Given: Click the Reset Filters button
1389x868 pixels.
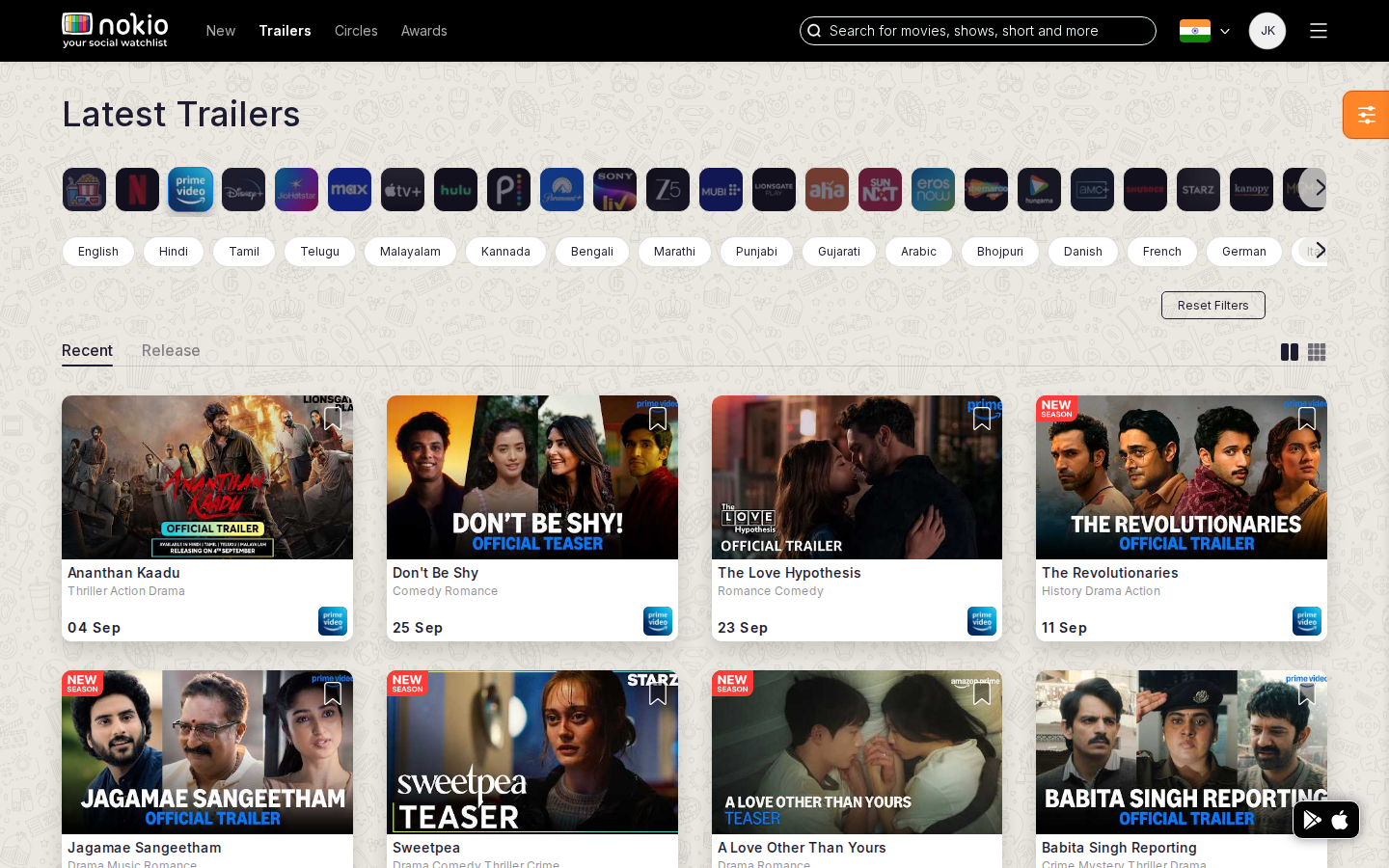Looking at the screenshot, I should click(1213, 305).
